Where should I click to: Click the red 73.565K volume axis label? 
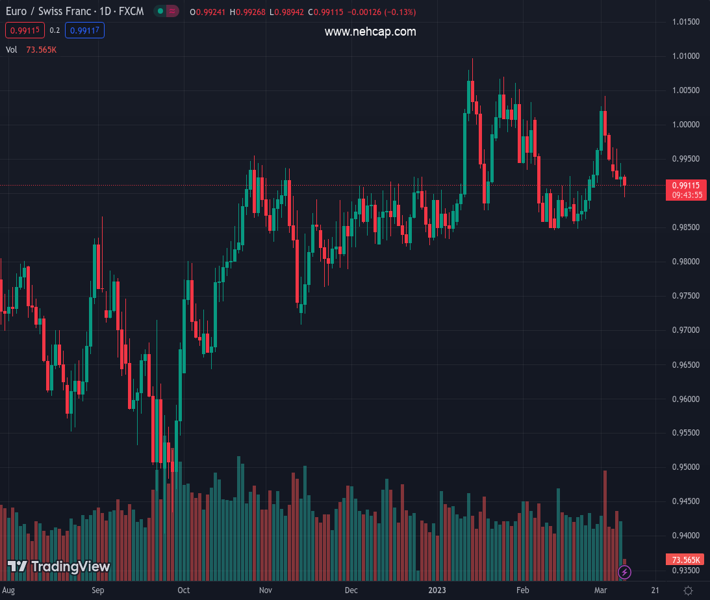(686, 559)
